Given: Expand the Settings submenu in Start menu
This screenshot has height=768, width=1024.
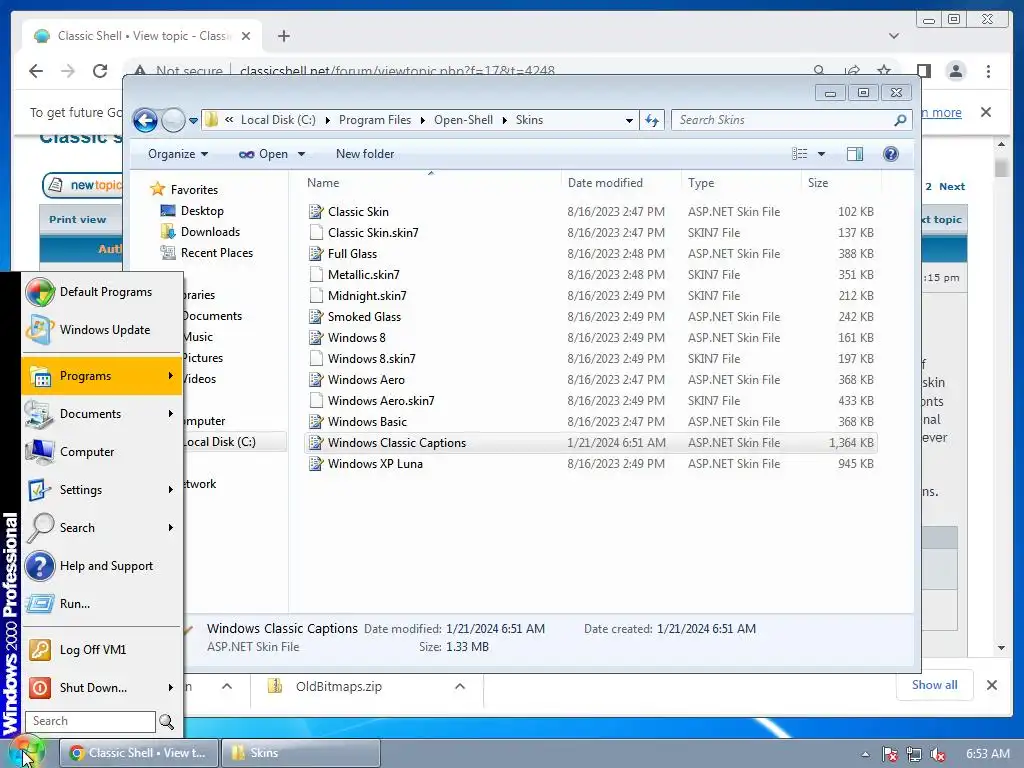Looking at the screenshot, I should 102,490.
